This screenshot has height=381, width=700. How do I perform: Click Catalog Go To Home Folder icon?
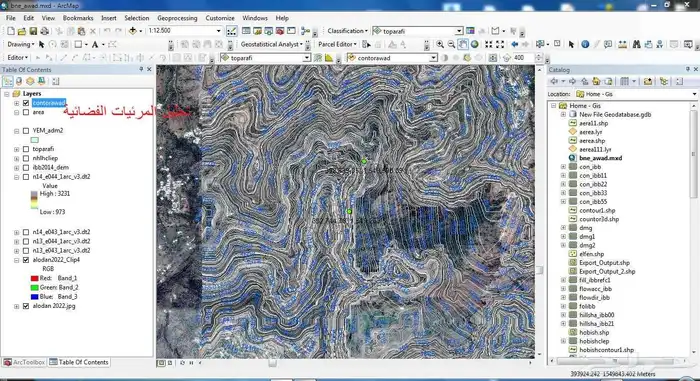pyautogui.click(x=596, y=81)
